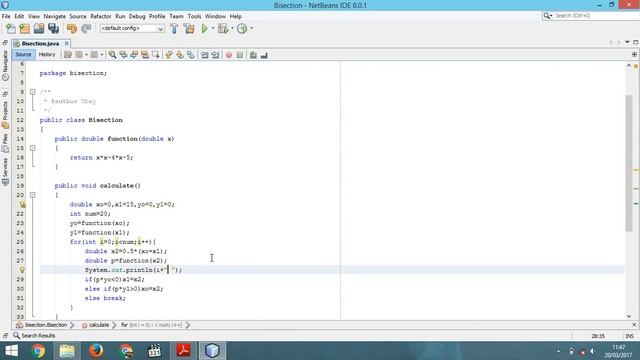Image resolution: width=640 pixels, height=360 pixels.
Task: Click the Comment icon in editor toolbar
Action: pos(253,55)
